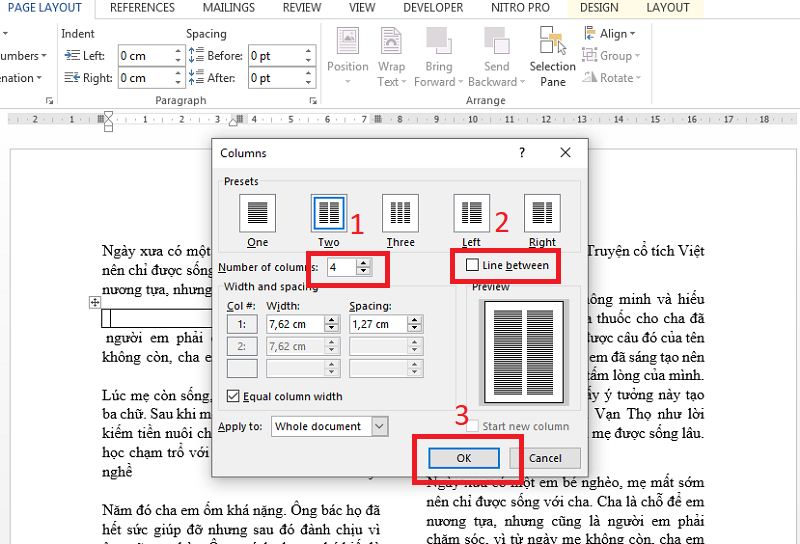Switch to the References tab
The height and width of the screenshot is (544, 800).
pyautogui.click(x=142, y=8)
